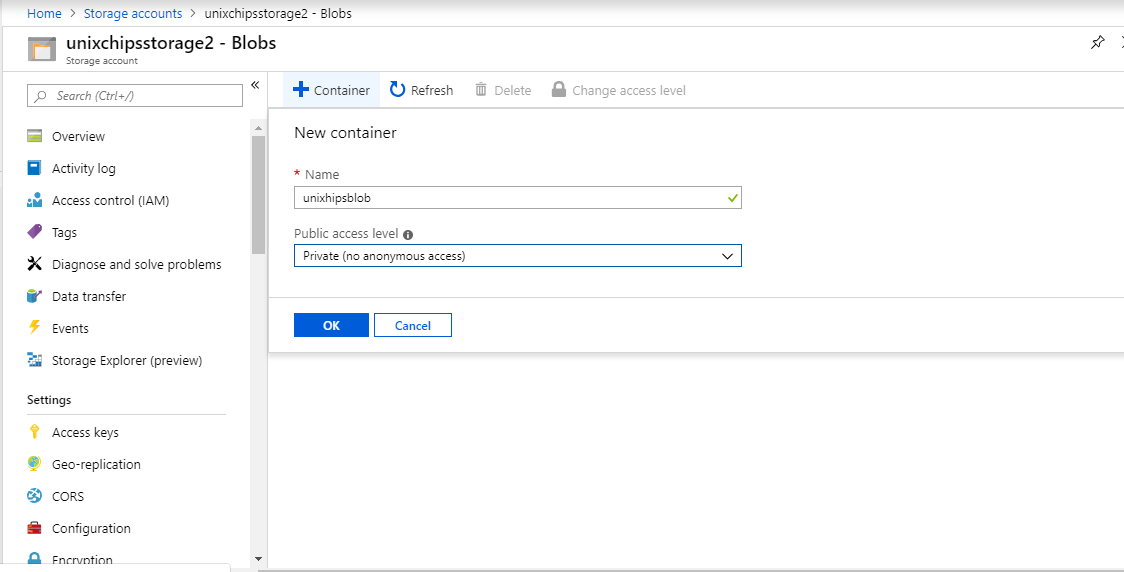Click the Configuration toolbox icon
Screen dimensions: 1124x572
point(34,528)
